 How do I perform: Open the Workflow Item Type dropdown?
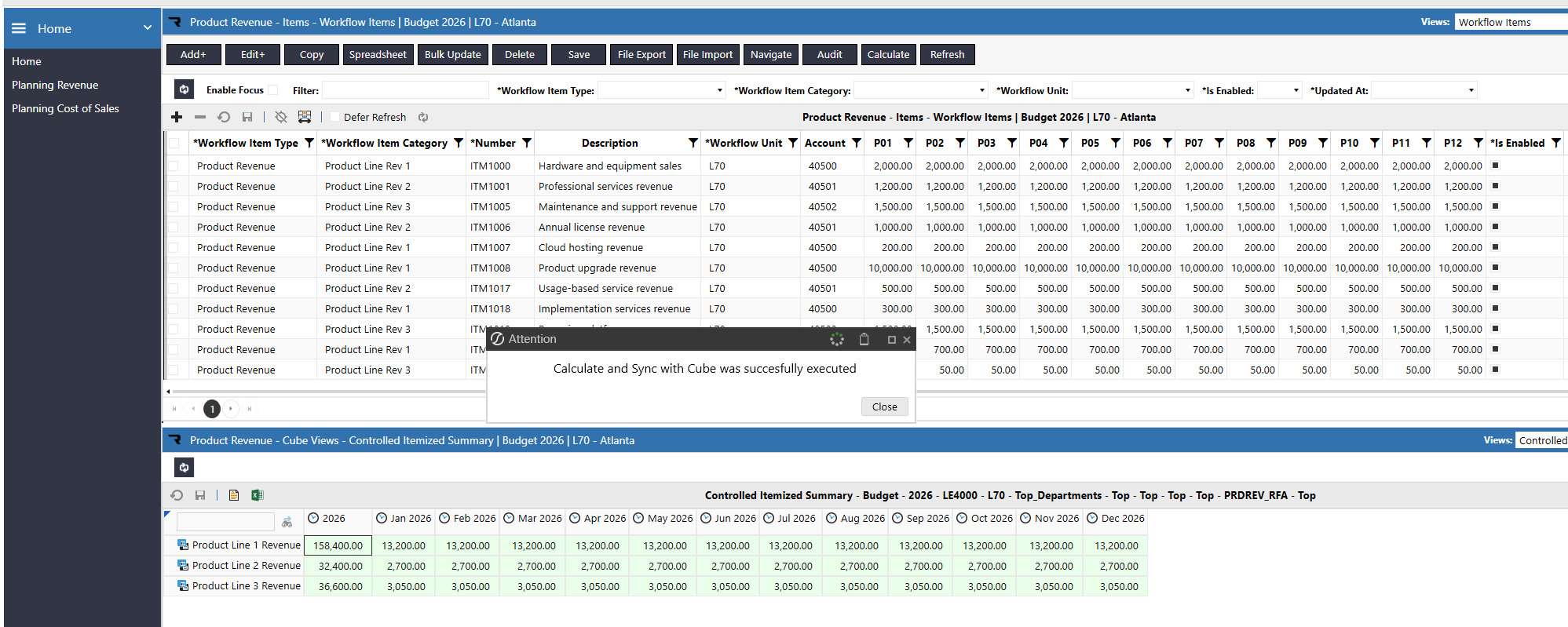tap(661, 90)
